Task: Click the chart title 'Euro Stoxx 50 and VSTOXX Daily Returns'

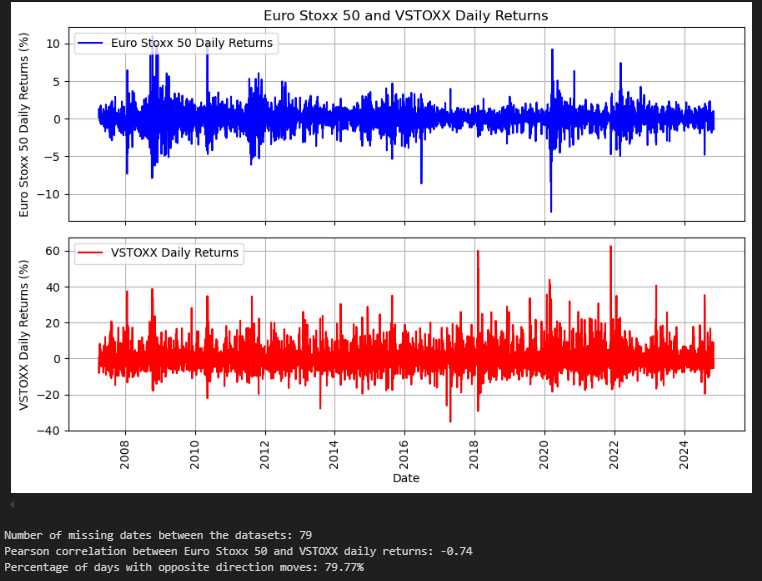Action: [x=406, y=16]
